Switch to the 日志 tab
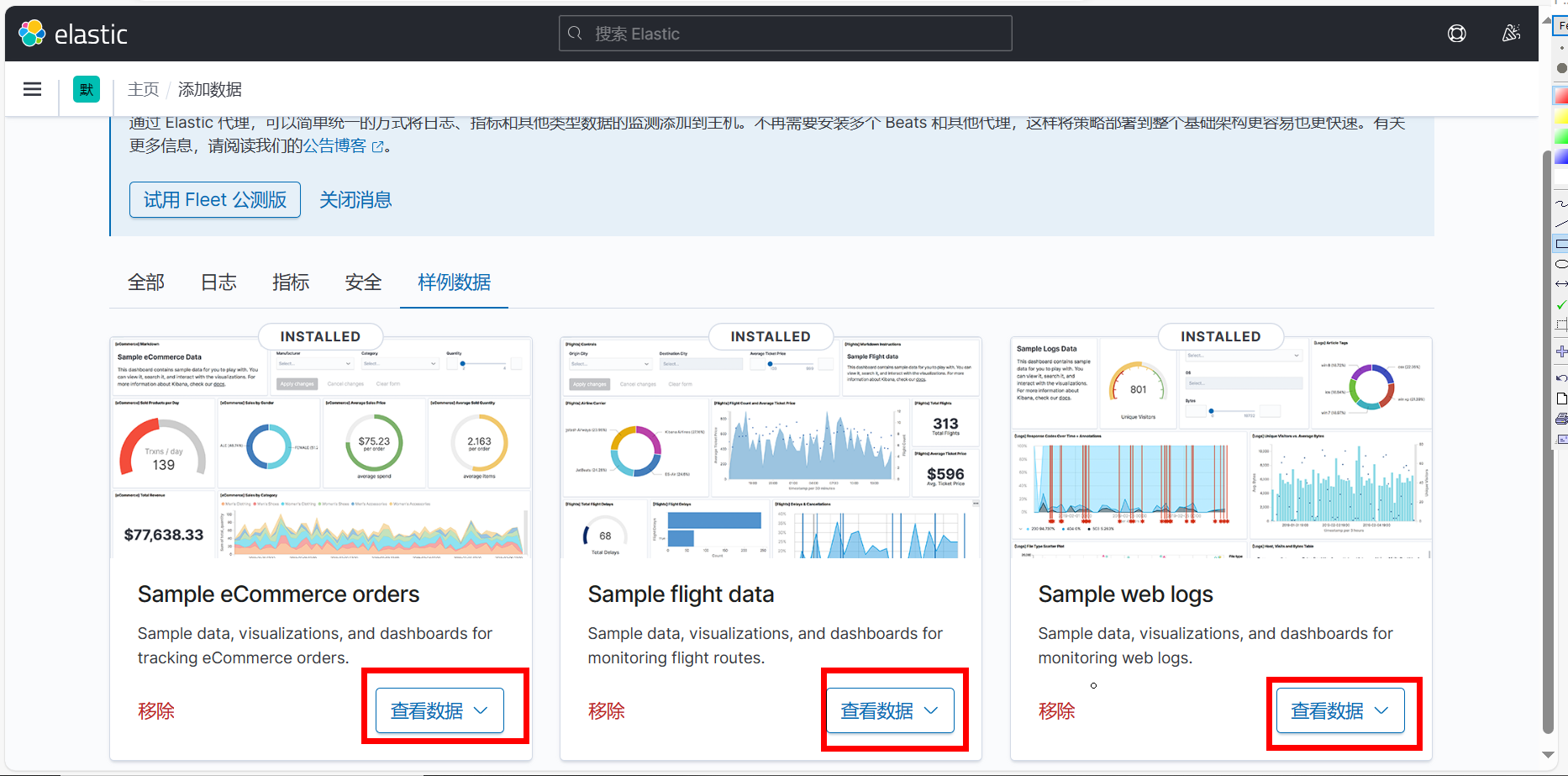 pos(218,282)
